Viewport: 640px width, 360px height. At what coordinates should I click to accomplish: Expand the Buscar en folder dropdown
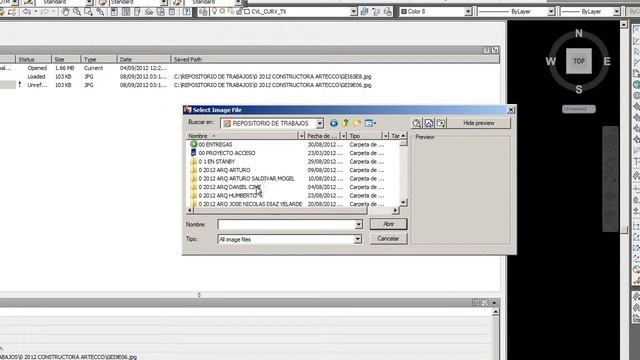pos(320,123)
